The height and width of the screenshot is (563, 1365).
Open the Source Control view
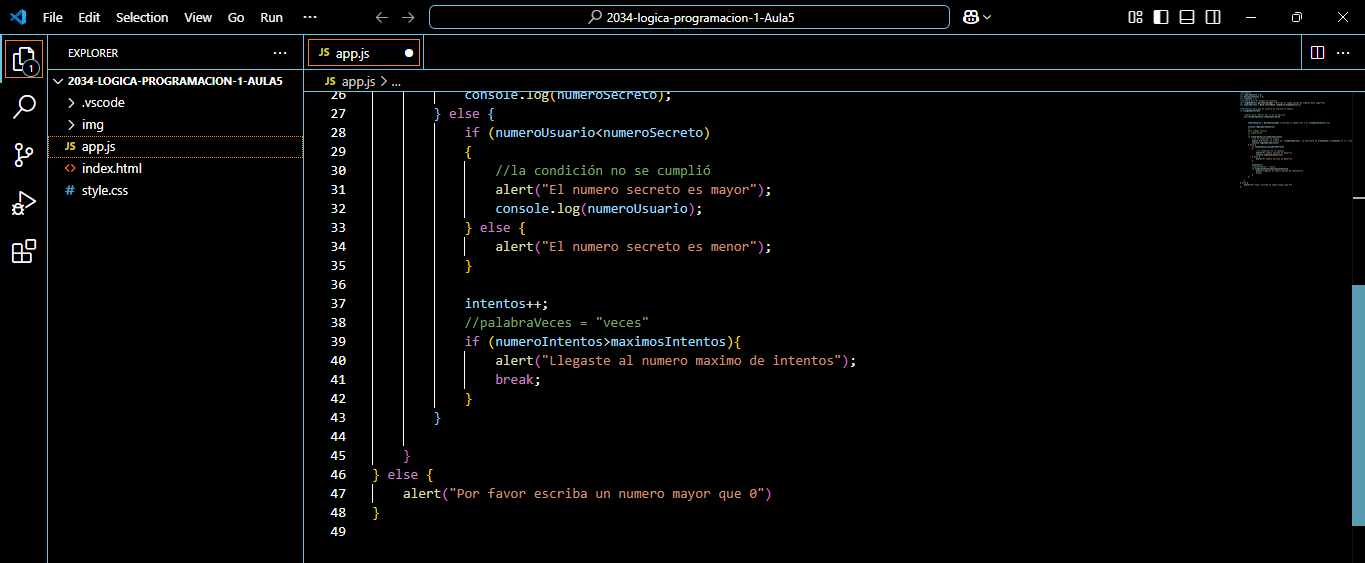tap(23, 155)
